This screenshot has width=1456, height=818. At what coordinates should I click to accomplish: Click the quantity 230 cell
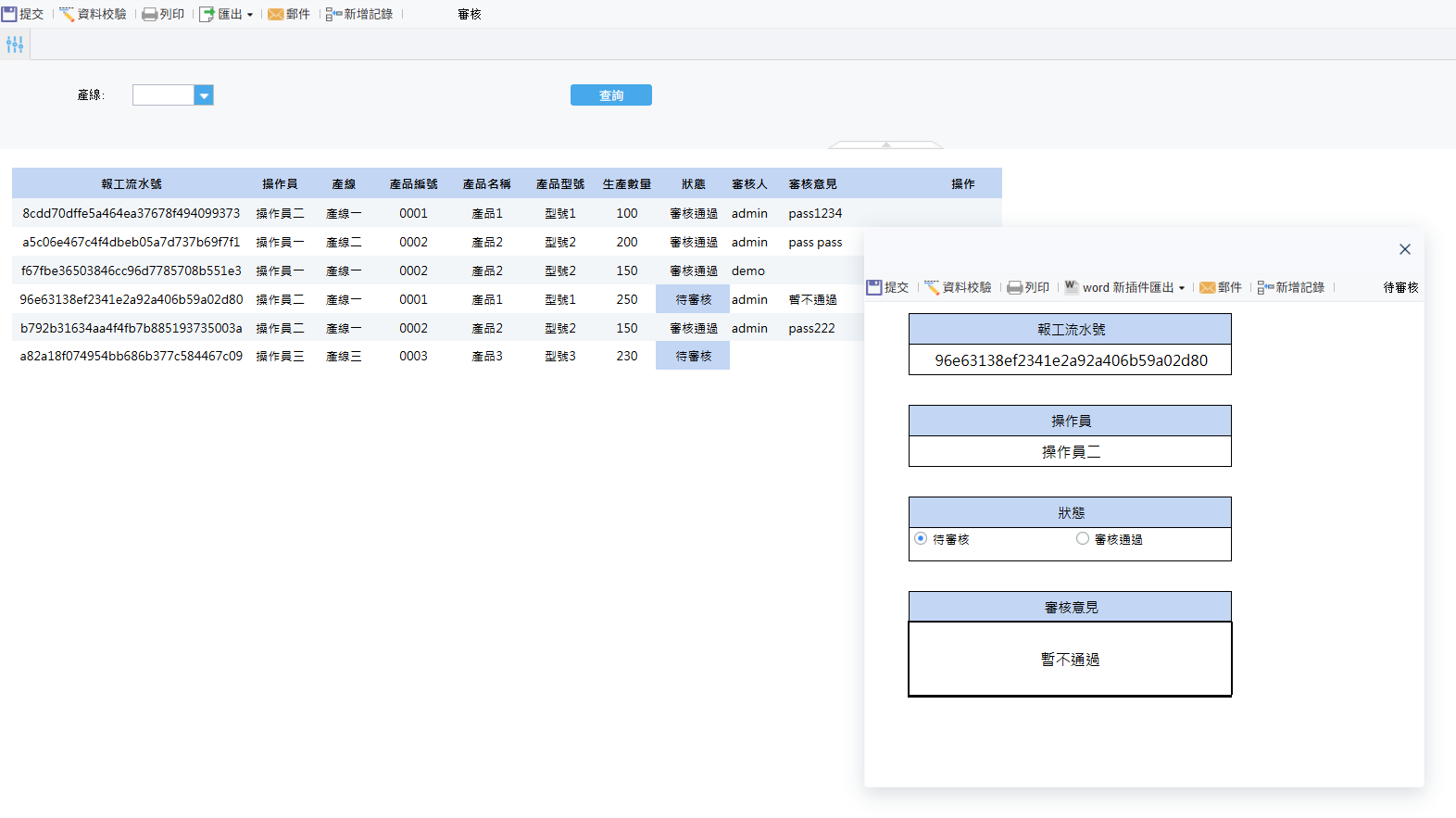[627, 356]
